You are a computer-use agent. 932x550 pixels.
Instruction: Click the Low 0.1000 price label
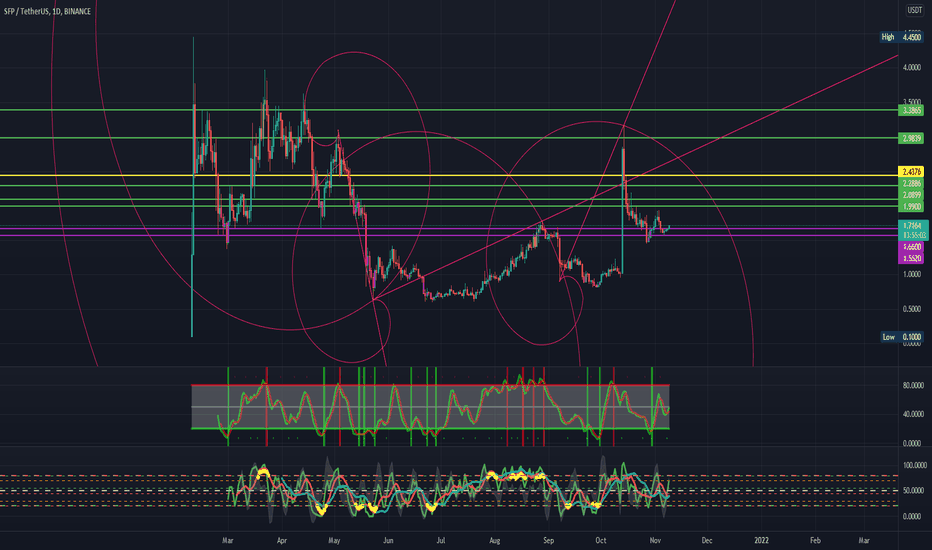pos(902,337)
